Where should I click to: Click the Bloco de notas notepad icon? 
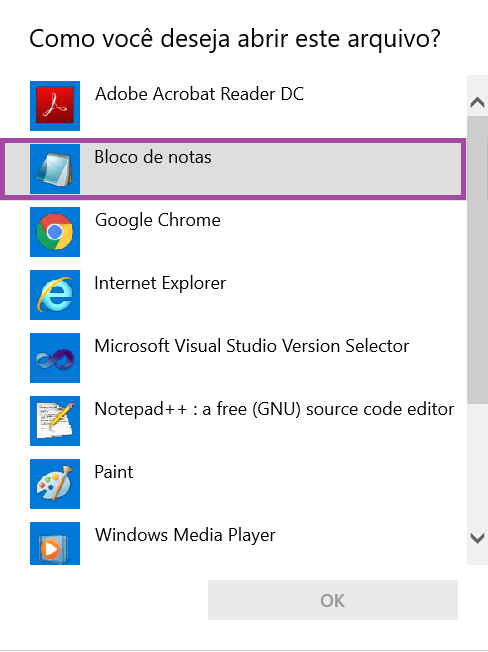point(55,169)
